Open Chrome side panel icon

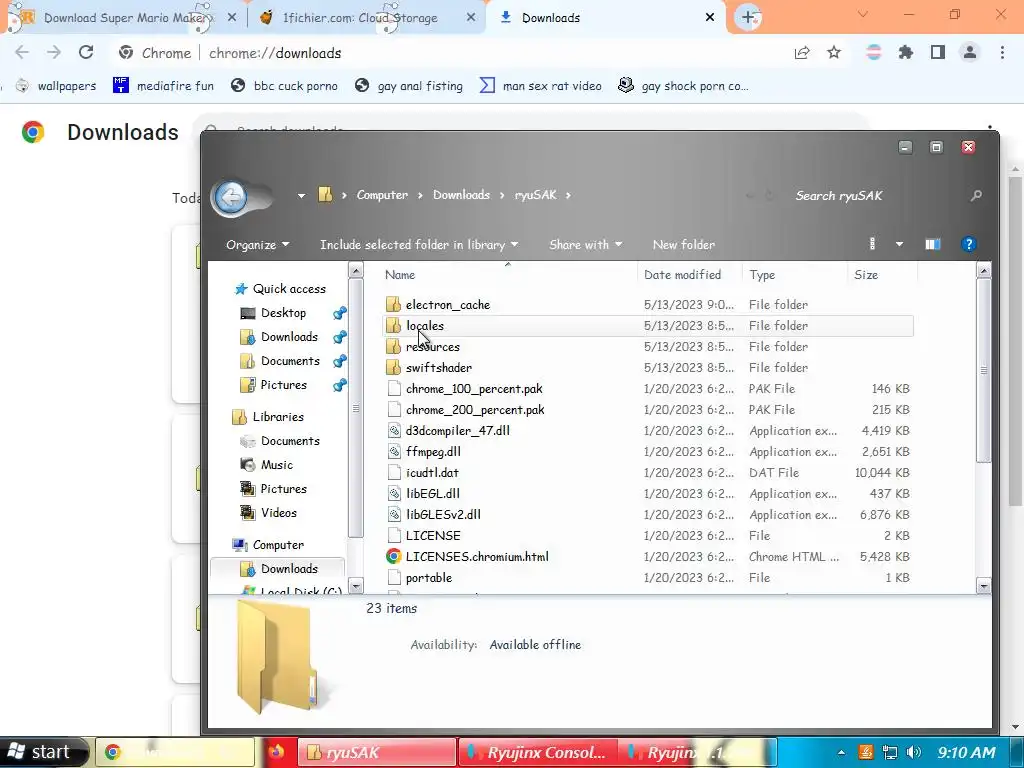click(938, 52)
